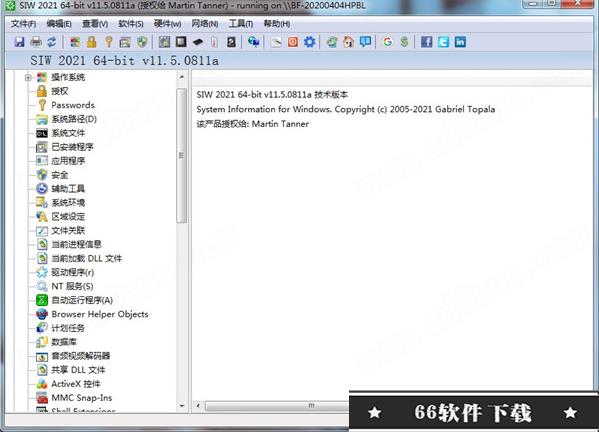
Task: Select the 音频视频解码器 tree item
Action: click(81, 356)
